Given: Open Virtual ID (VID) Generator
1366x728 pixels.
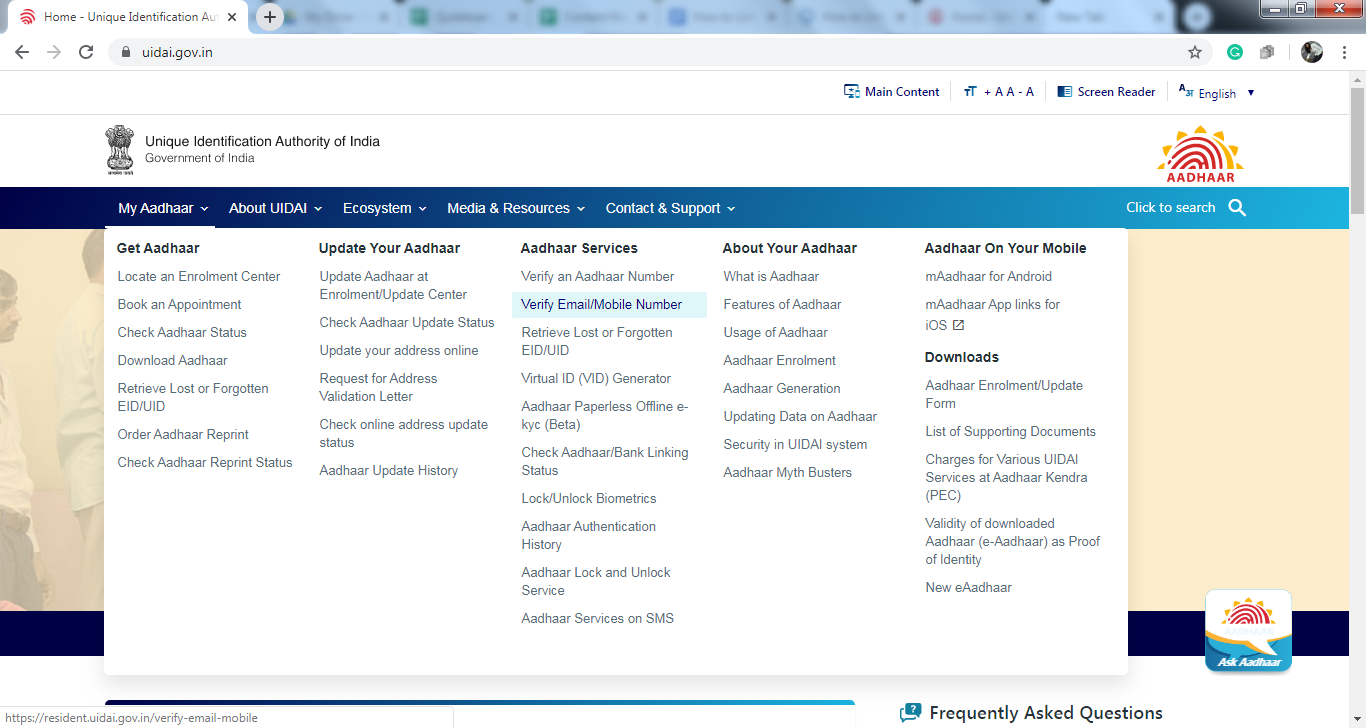Looking at the screenshot, I should (x=596, y=379).
